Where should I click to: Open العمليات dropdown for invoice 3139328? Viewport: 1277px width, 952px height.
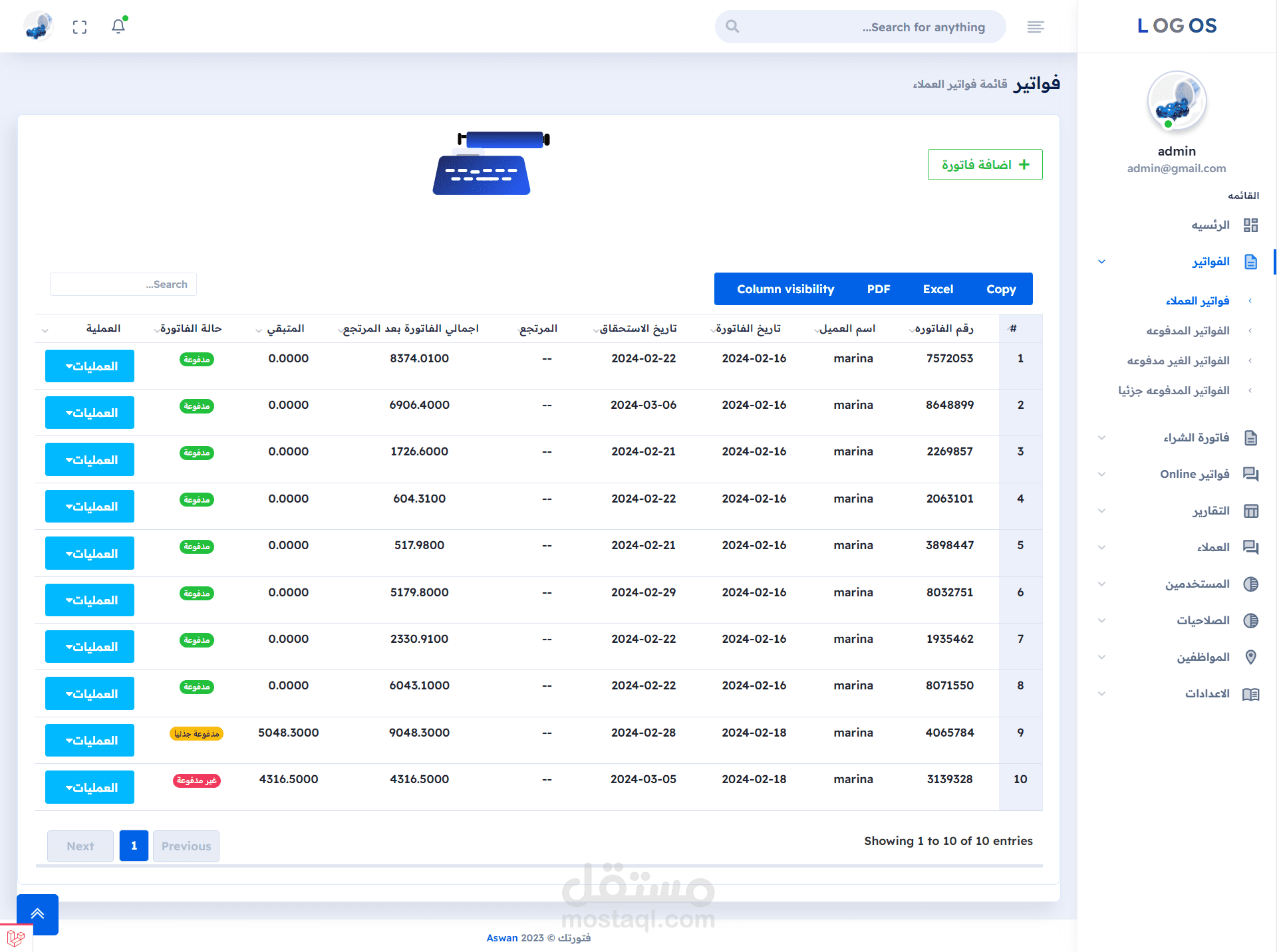pyautogui.click(x=90, y=787)
